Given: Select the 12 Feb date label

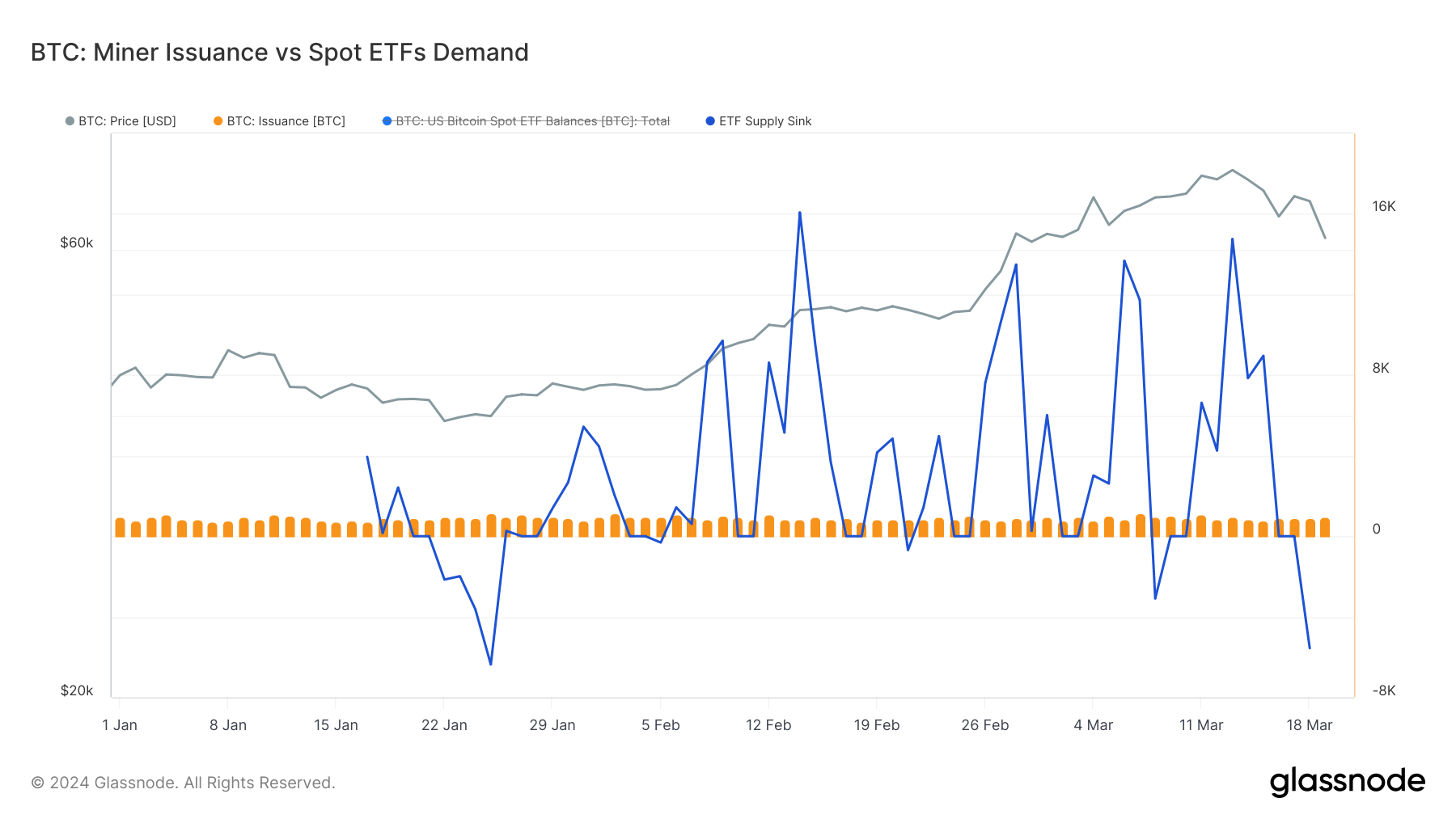Looking at the screenshot, I should [769, 725].
